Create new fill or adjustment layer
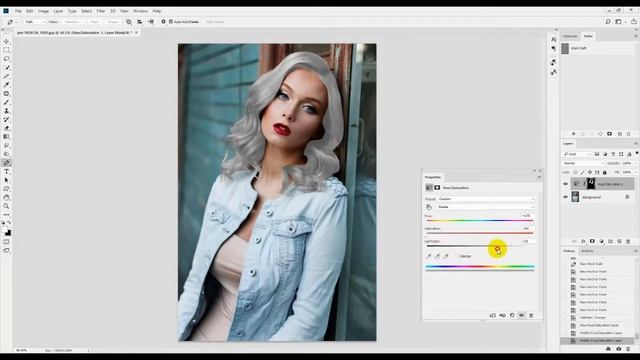 click(601, 242)
